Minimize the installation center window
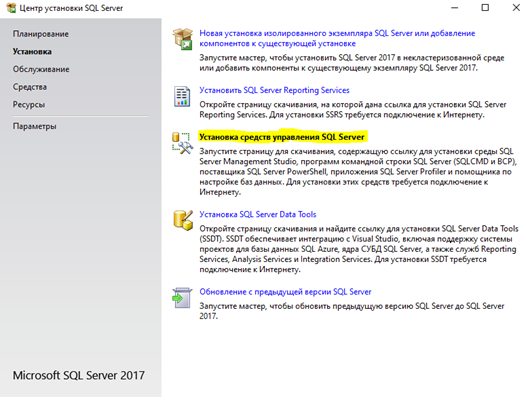Screen dimensions: 532x397 455,7
